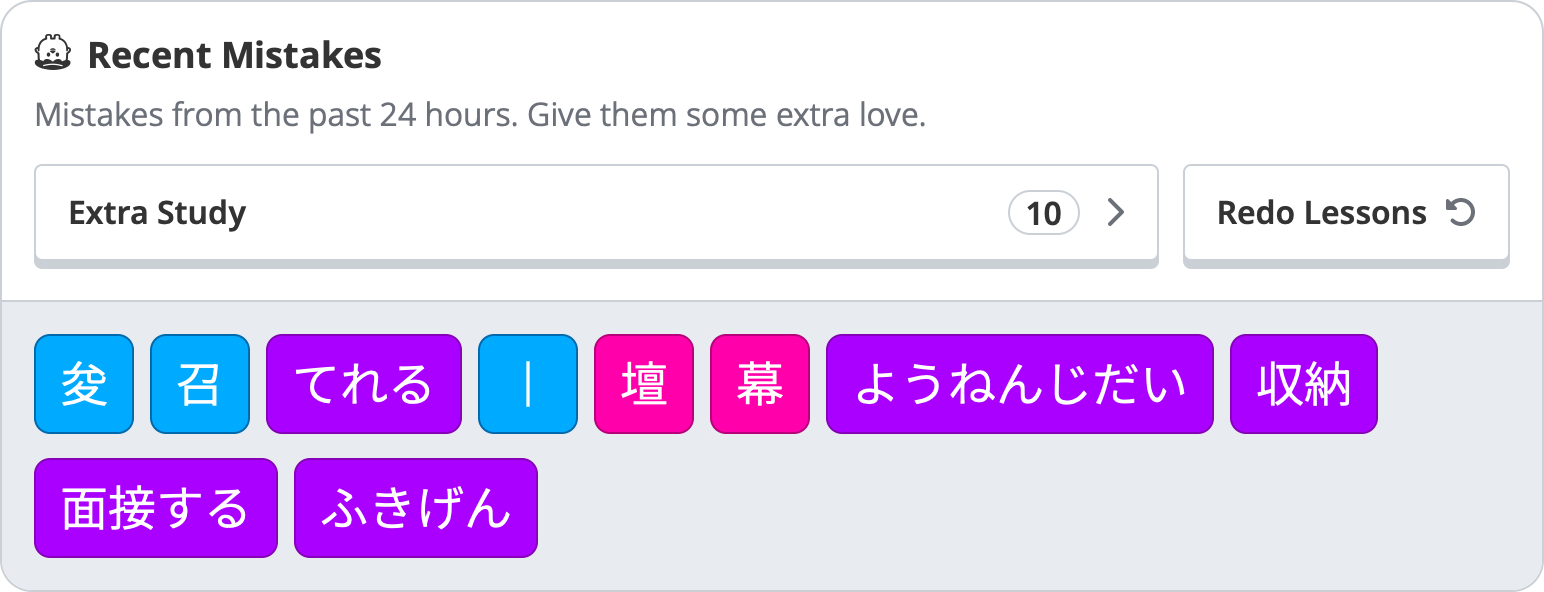Click the mascot icon beside Recent Mistakes
This screenshot has width=1544, height=592.
(53, 55)
